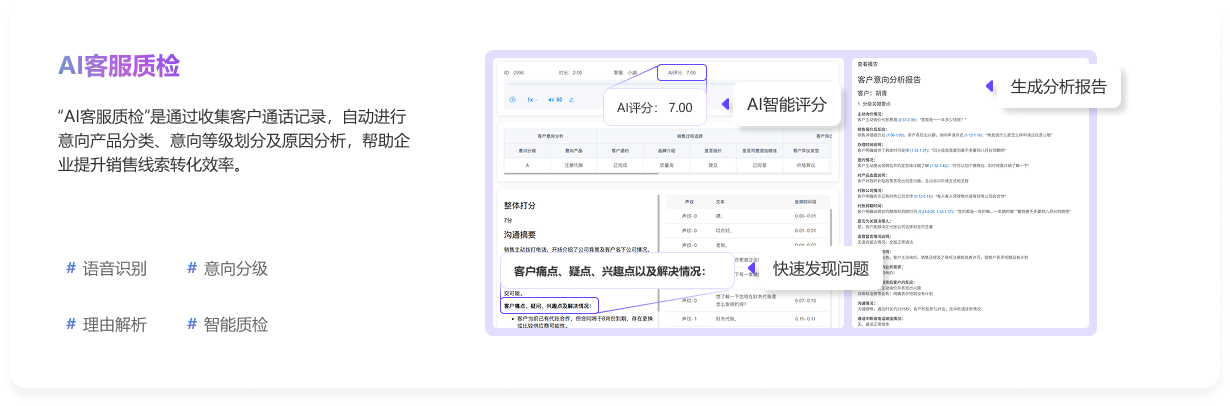
Task: Click the purple arrow beside AI智能评分
Action: click(725, 104)
